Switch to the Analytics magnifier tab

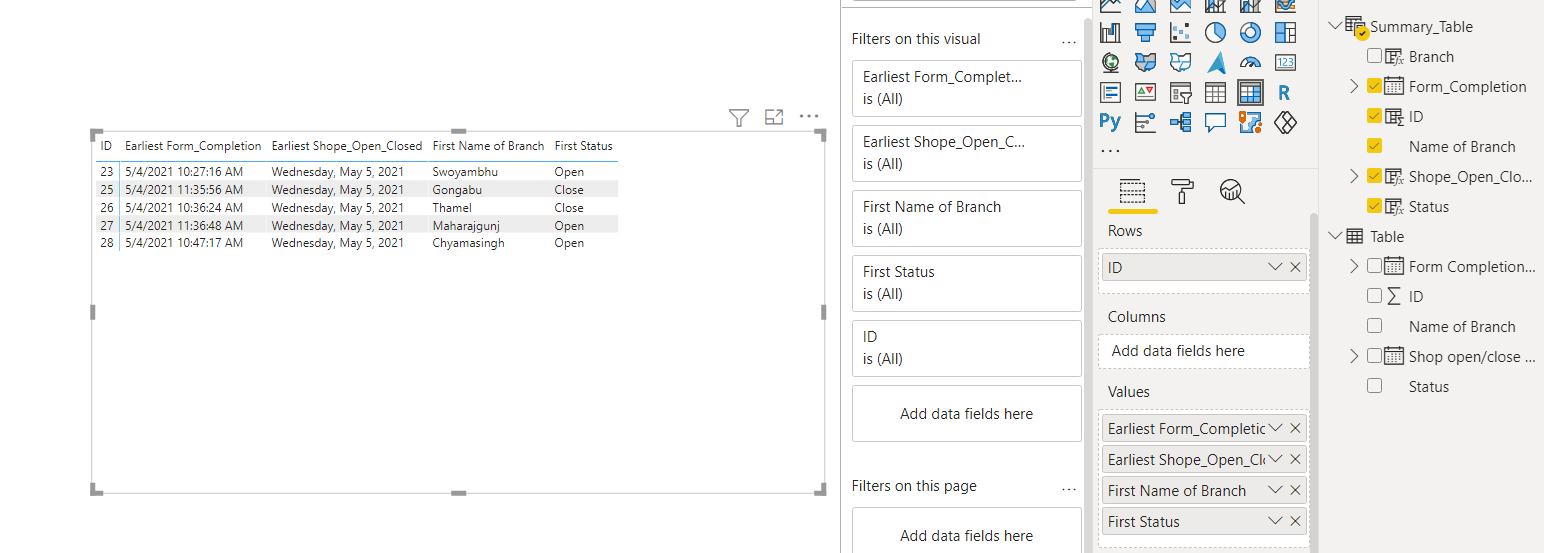1232,191
